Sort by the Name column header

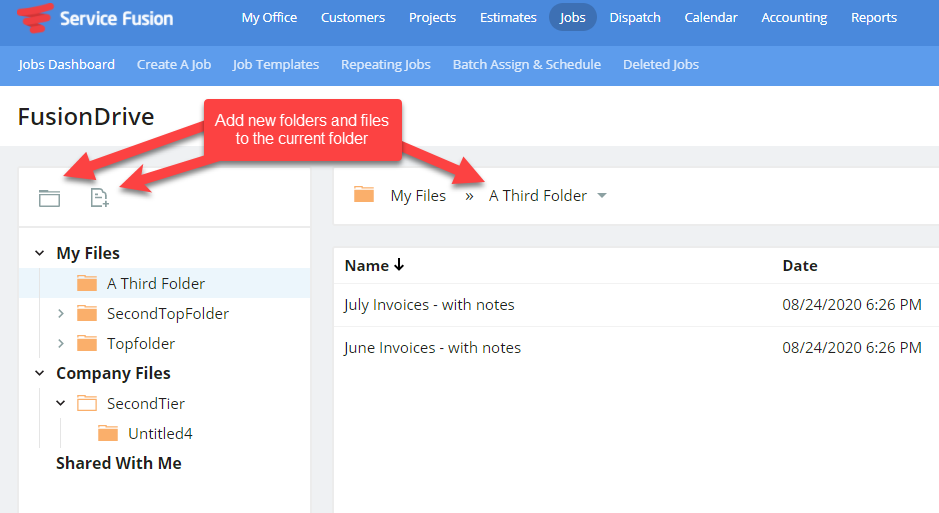pyautogui.click(x=366, y=265)
